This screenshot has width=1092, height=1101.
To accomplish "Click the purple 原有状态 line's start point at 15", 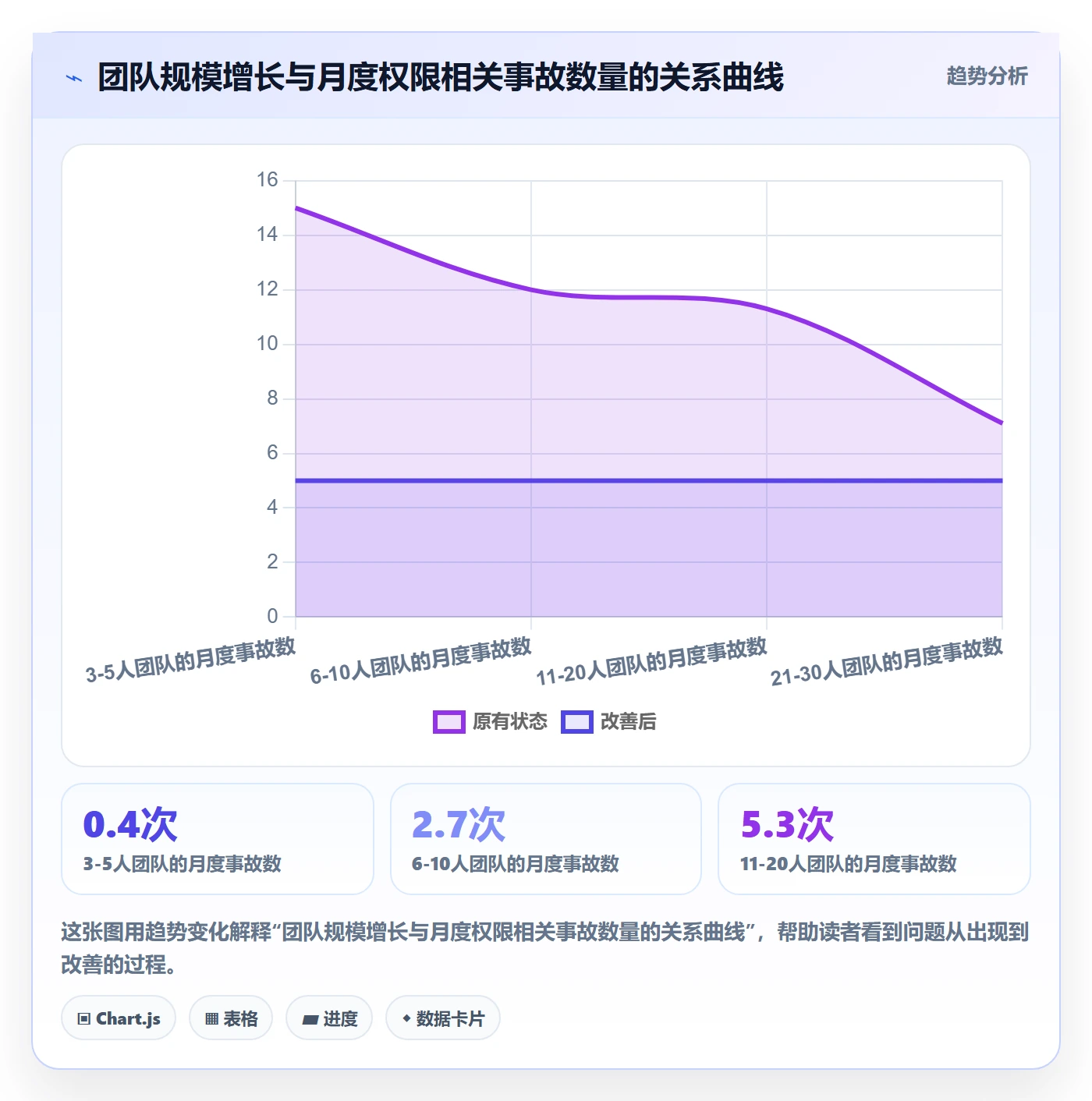I will [x=296, y=208].
